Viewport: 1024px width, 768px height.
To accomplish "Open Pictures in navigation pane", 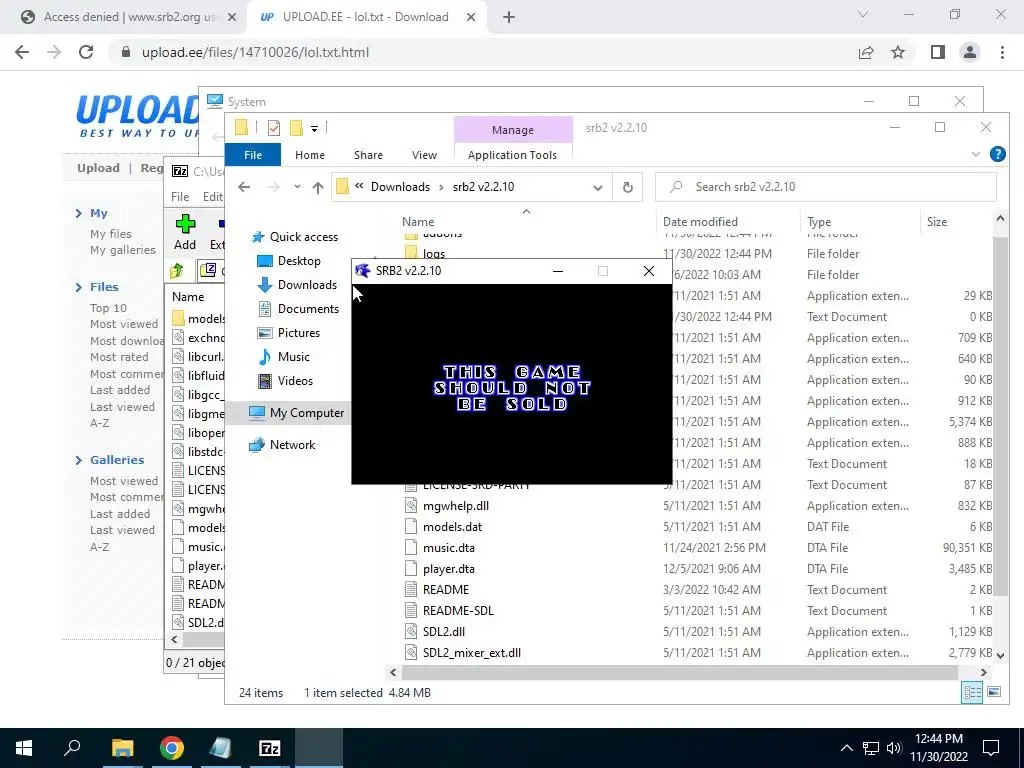I will click(298, 333).
